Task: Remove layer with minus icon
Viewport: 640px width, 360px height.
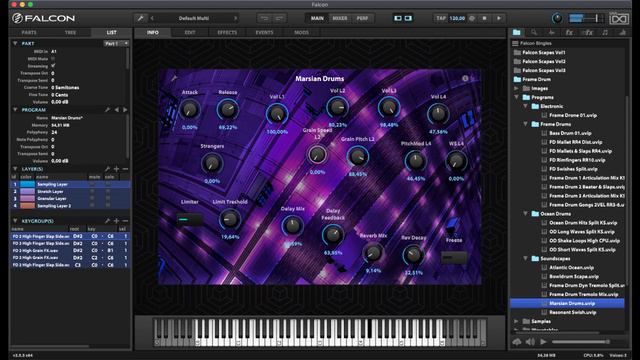Action: [x=125, y=169]
